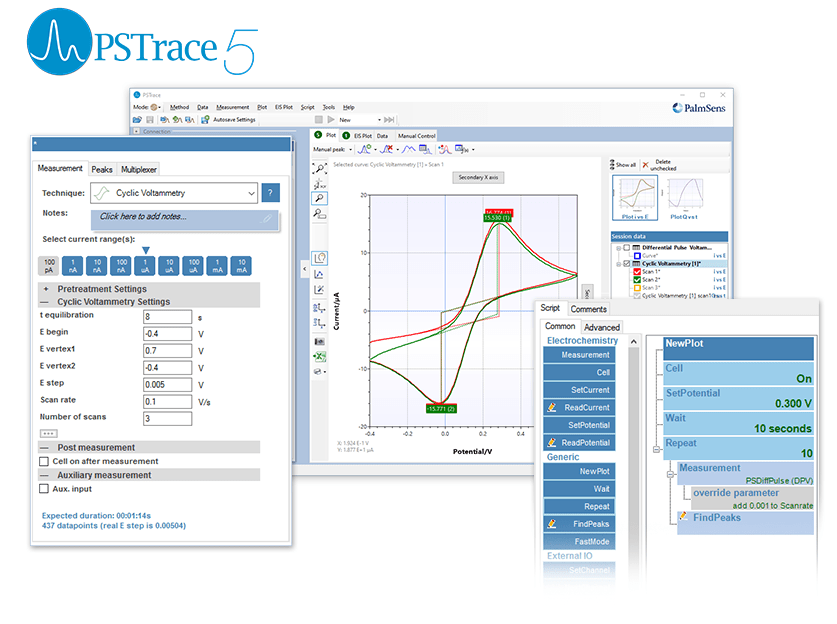Toggle the blue Curve checkbox under Differential Pulse
837x624 pixels.
point(637,256)
